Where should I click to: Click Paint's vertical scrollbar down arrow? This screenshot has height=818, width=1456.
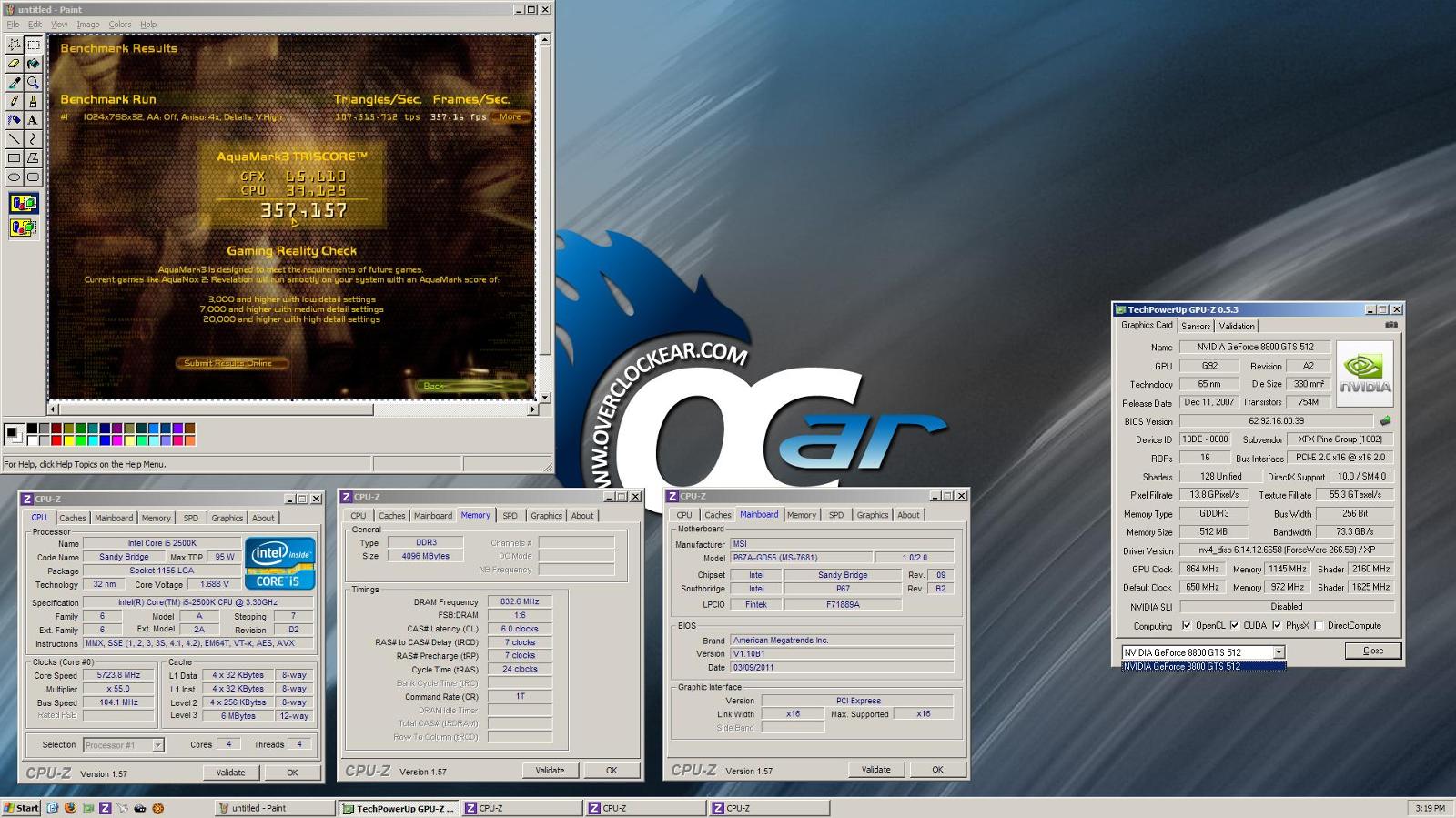point(545,398)
